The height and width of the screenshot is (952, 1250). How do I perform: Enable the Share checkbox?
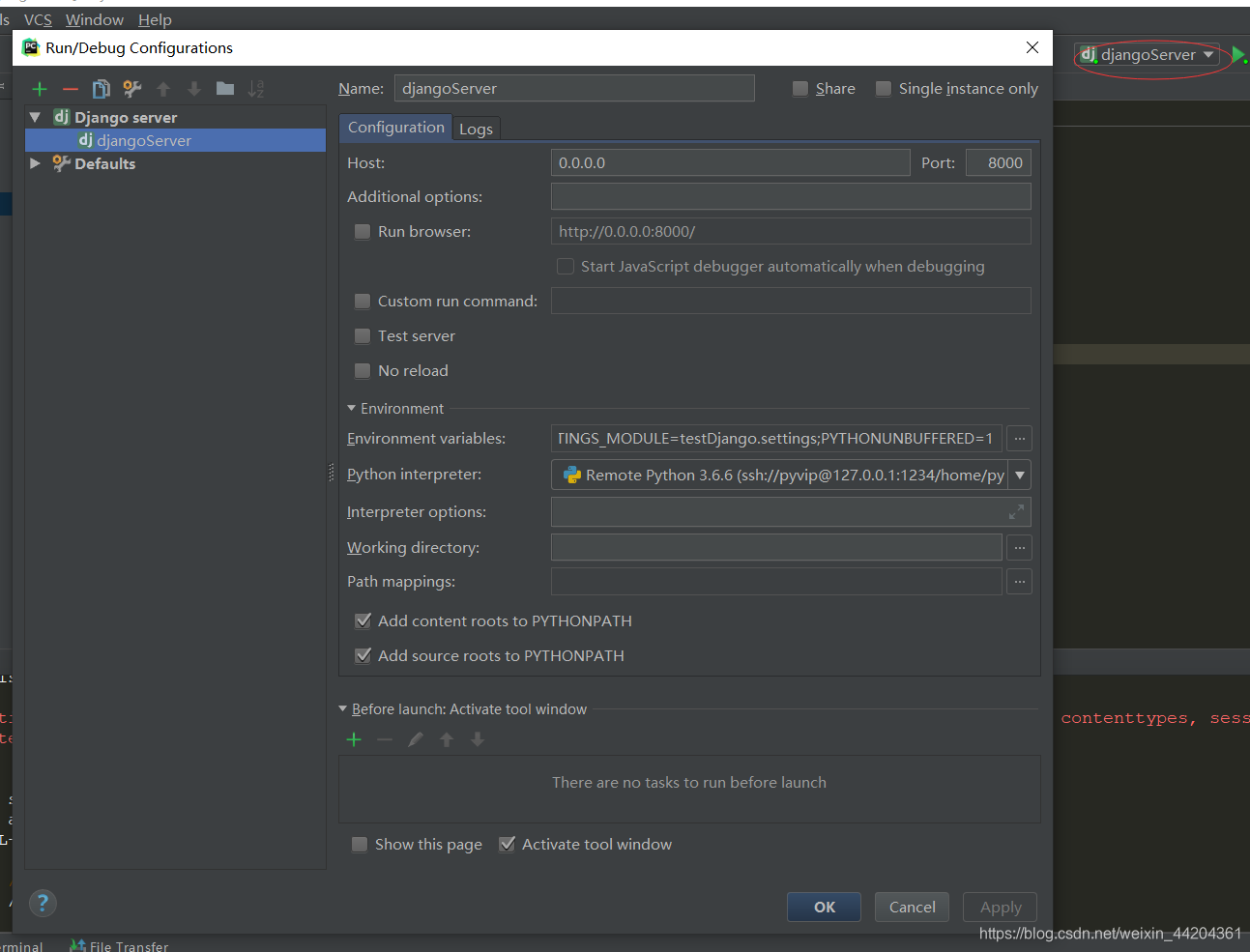coord(800,89)
